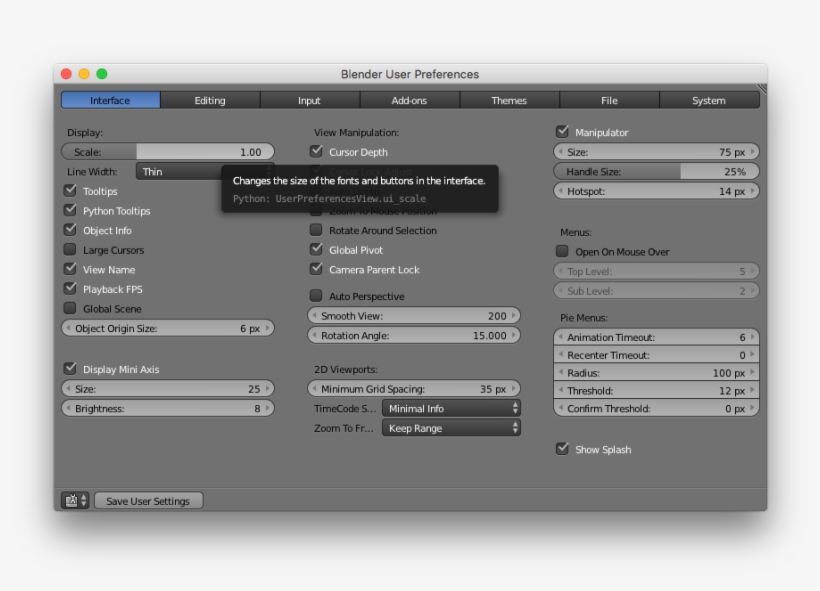The width and height of the screenshot is (820, 591).
Task: Turn on Auto Perspective
Action: [x=316, y=296]
